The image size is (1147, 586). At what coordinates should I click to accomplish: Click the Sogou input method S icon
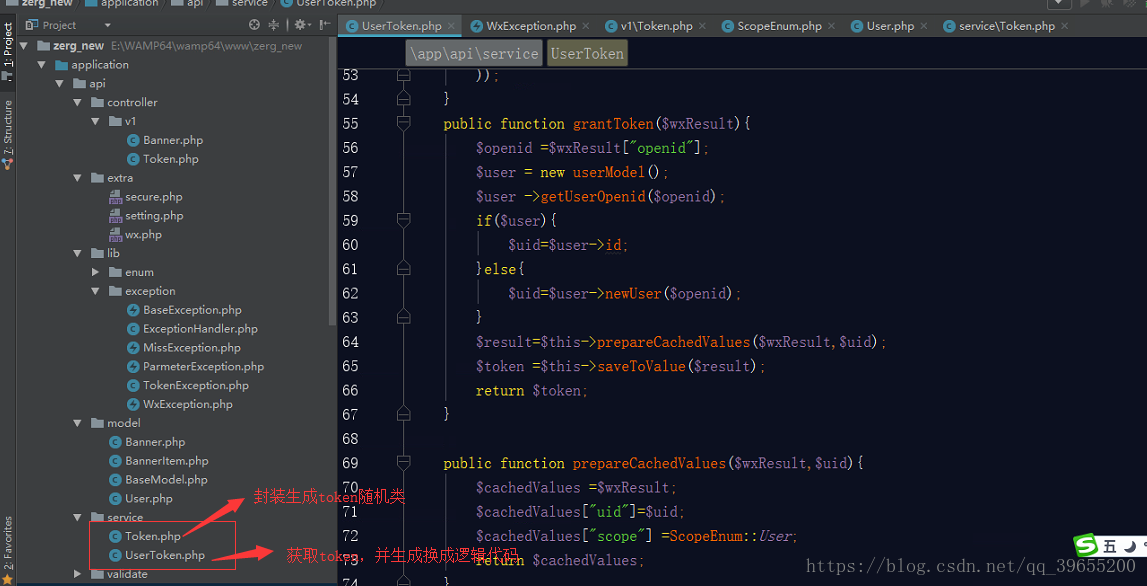point(1086,545)
